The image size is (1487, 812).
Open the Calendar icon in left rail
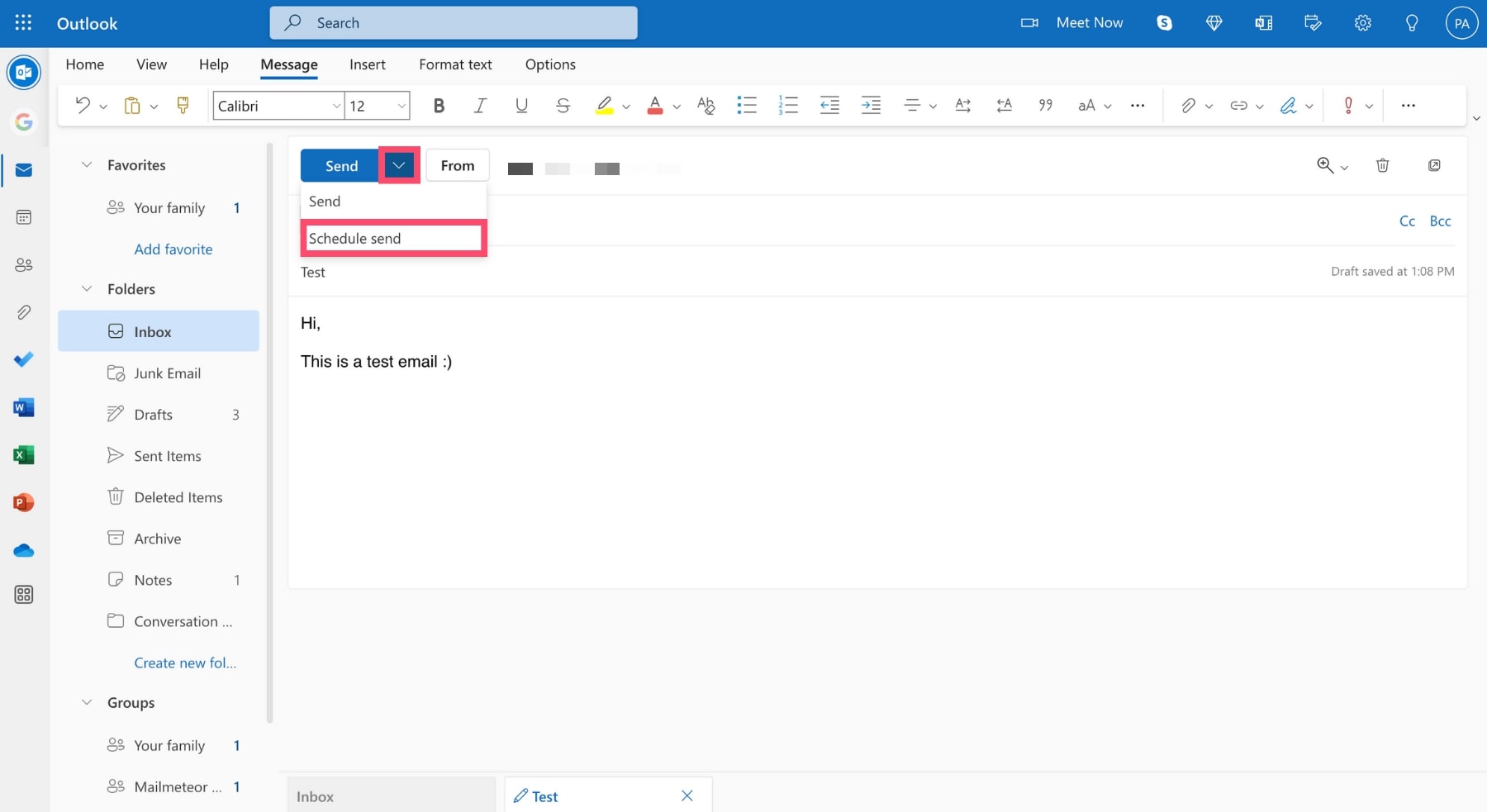point(24,217)
